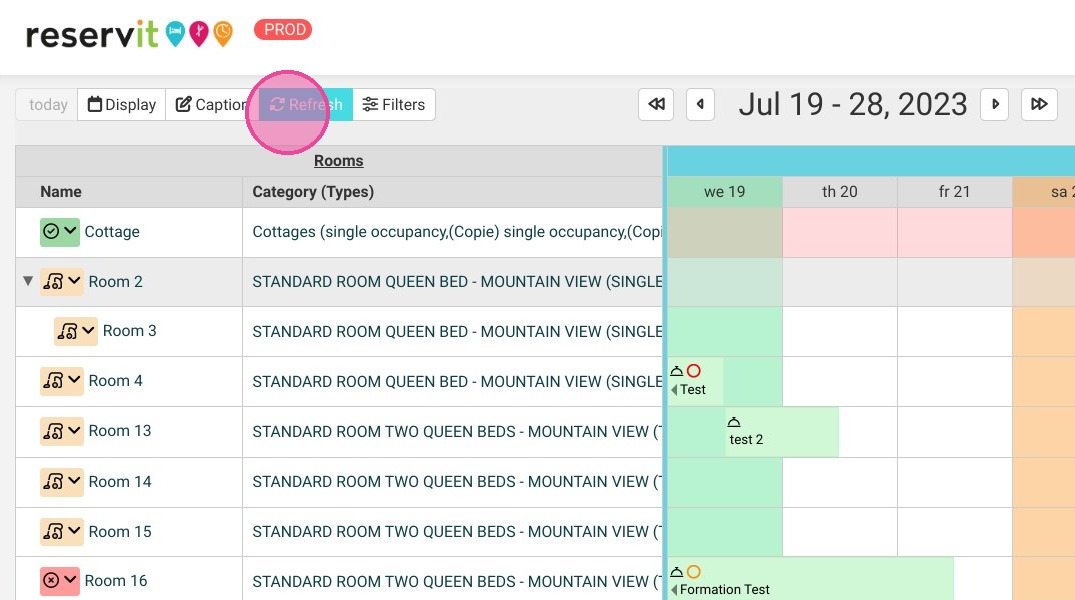1075x600 pixels.
Task: Open Room 16 red status dropdown
Action: (x=60, y=581)
